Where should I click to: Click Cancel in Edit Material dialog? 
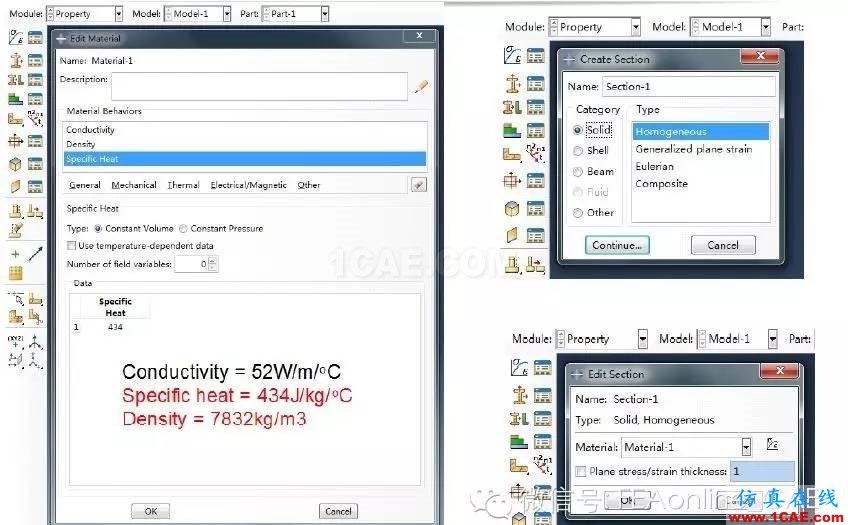pos(338,511)
